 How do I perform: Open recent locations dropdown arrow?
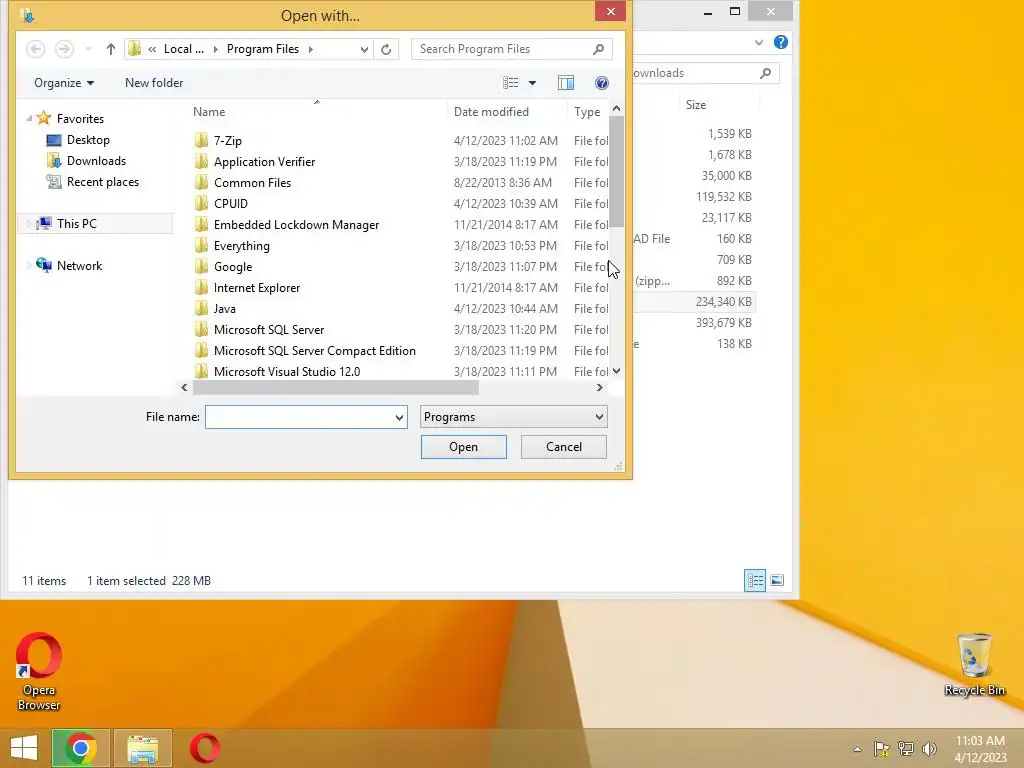88,49
